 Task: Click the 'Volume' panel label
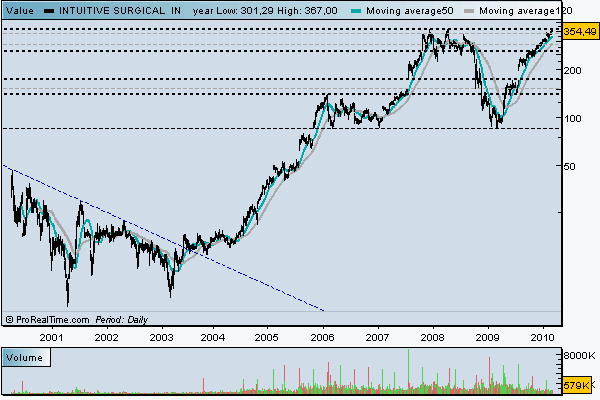pyautogui.click(x=24, y=358)
